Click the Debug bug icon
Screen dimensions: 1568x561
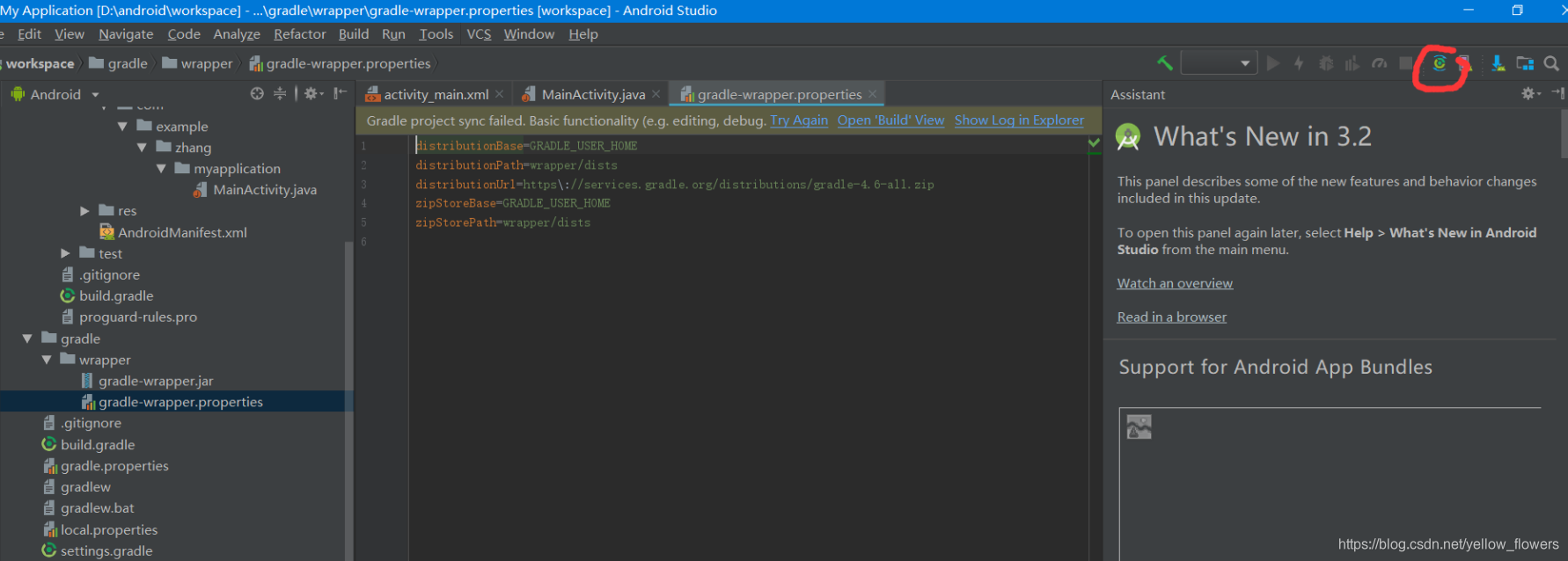pyautogui.click(x=1326, y=63)
